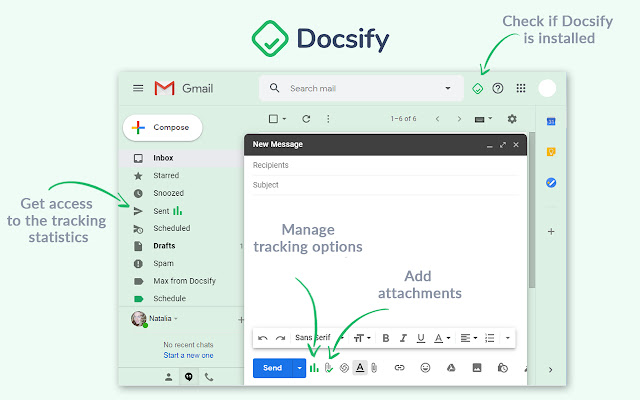Go to the newer page arrow
Screen dimensions: 640x400
point(438,119)
